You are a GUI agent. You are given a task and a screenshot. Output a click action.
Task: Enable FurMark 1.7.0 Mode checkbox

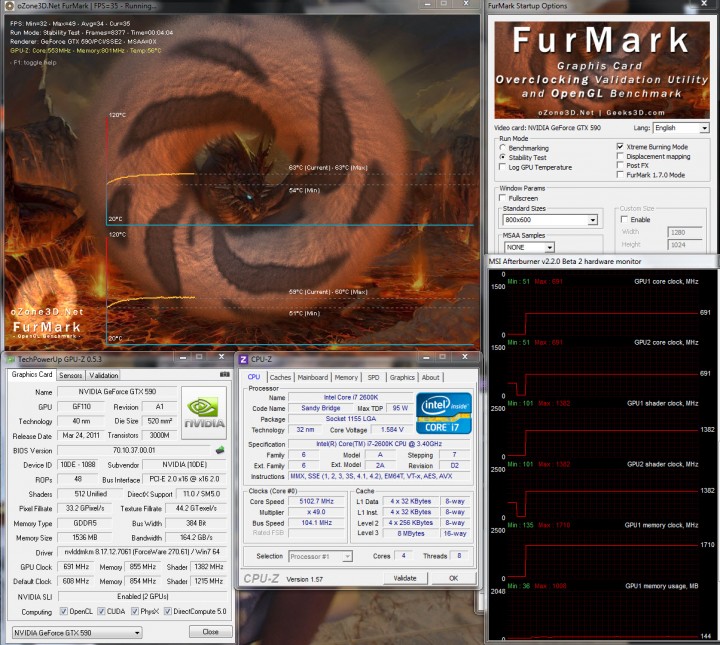click(x=620, y=175)
